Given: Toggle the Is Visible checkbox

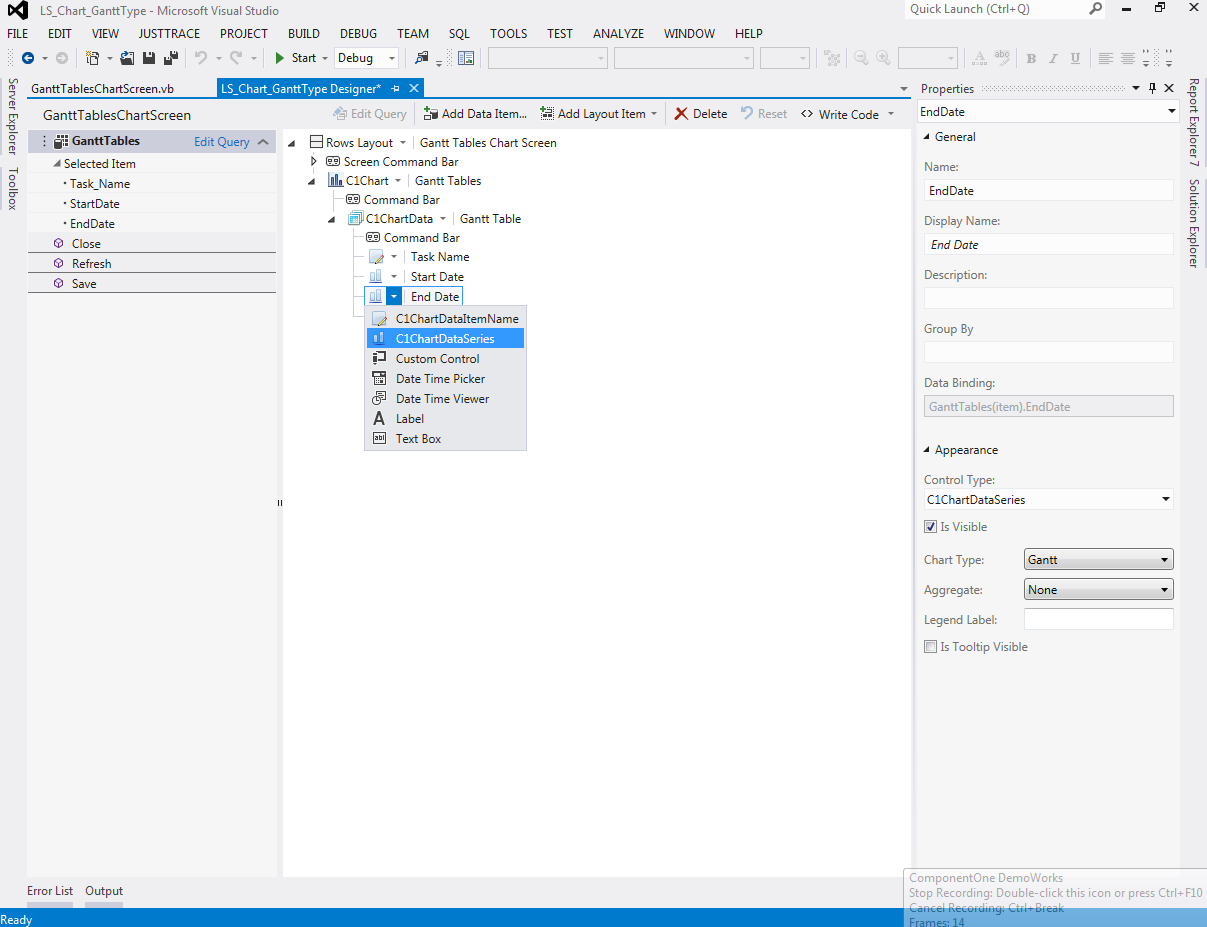Looking at the screenshot, I should click(x=931, y=527).
